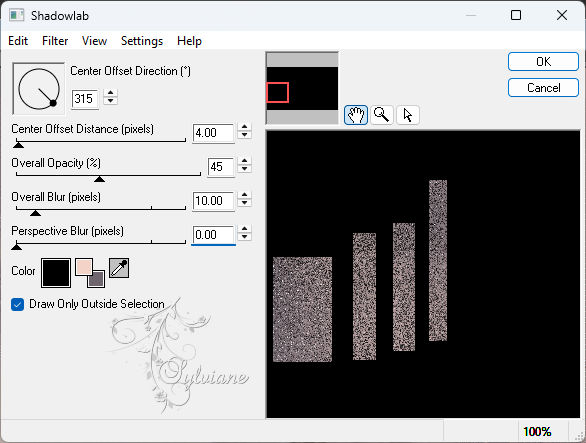The image size is (586, 443).
Task: Decrease Center Offset Distance with down arrow
Action: pyautogui.click(x=244, y=135)
